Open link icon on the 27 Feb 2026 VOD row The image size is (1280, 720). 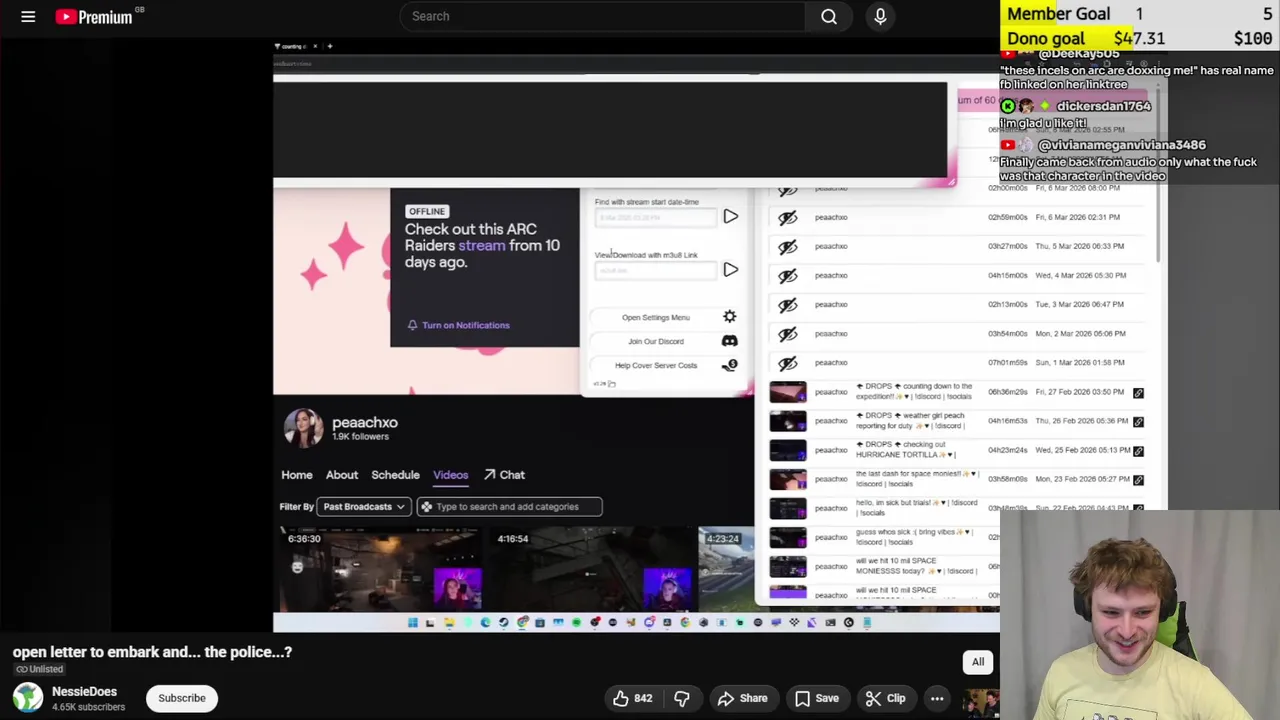[x=1138, y=393]
